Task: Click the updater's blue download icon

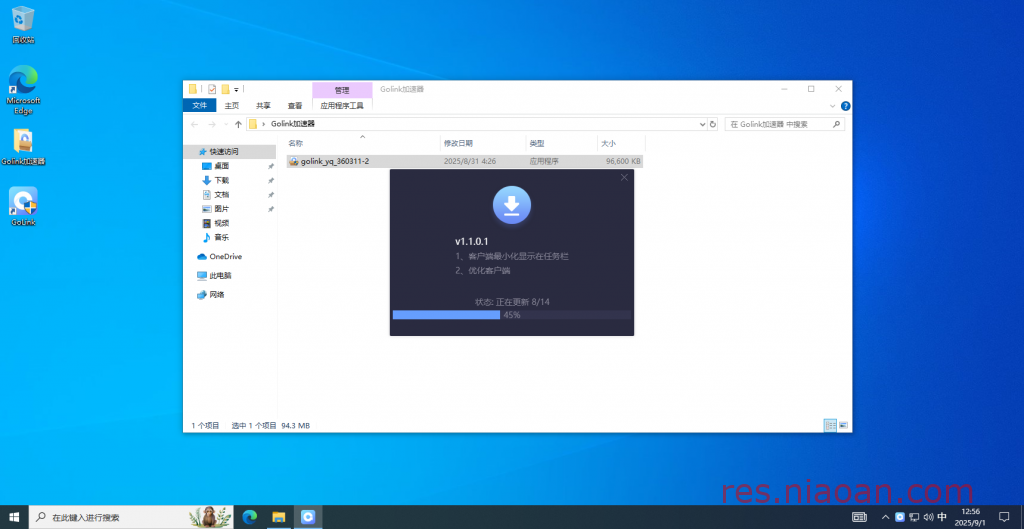Action: point(511,205)
